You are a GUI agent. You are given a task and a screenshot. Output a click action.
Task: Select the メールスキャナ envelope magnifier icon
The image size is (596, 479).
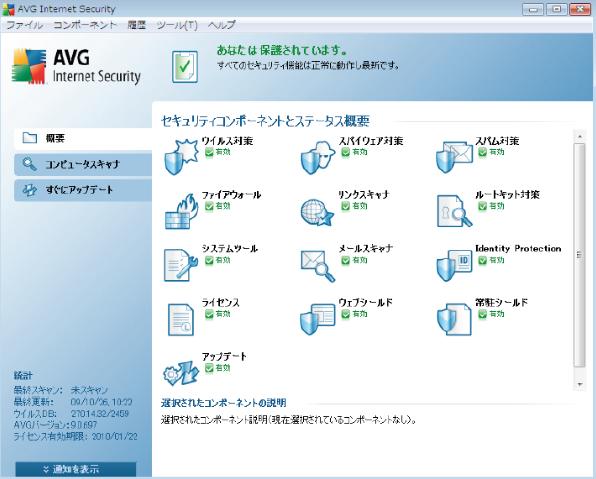click(x=318, y=266)
